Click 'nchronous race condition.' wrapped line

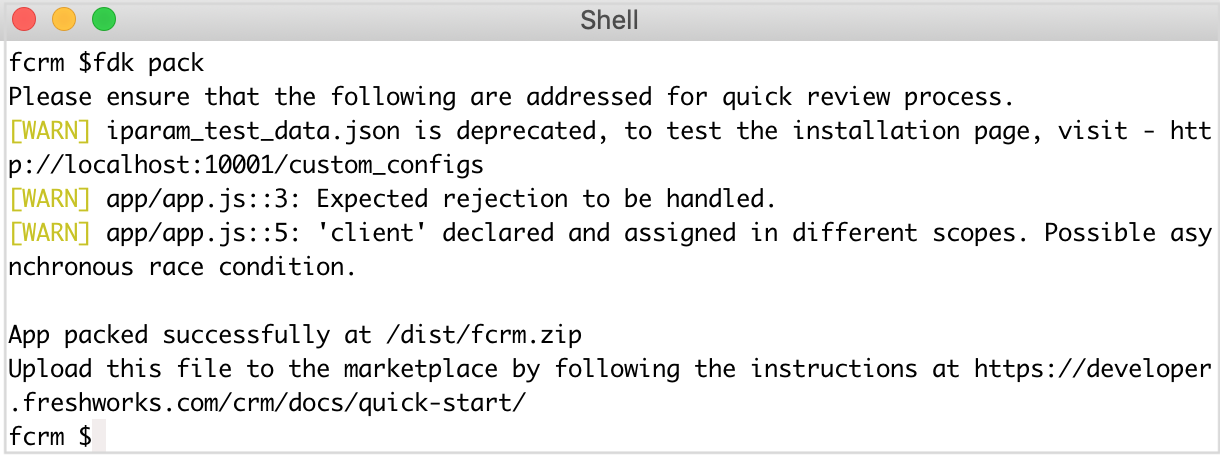pos(183,268)
